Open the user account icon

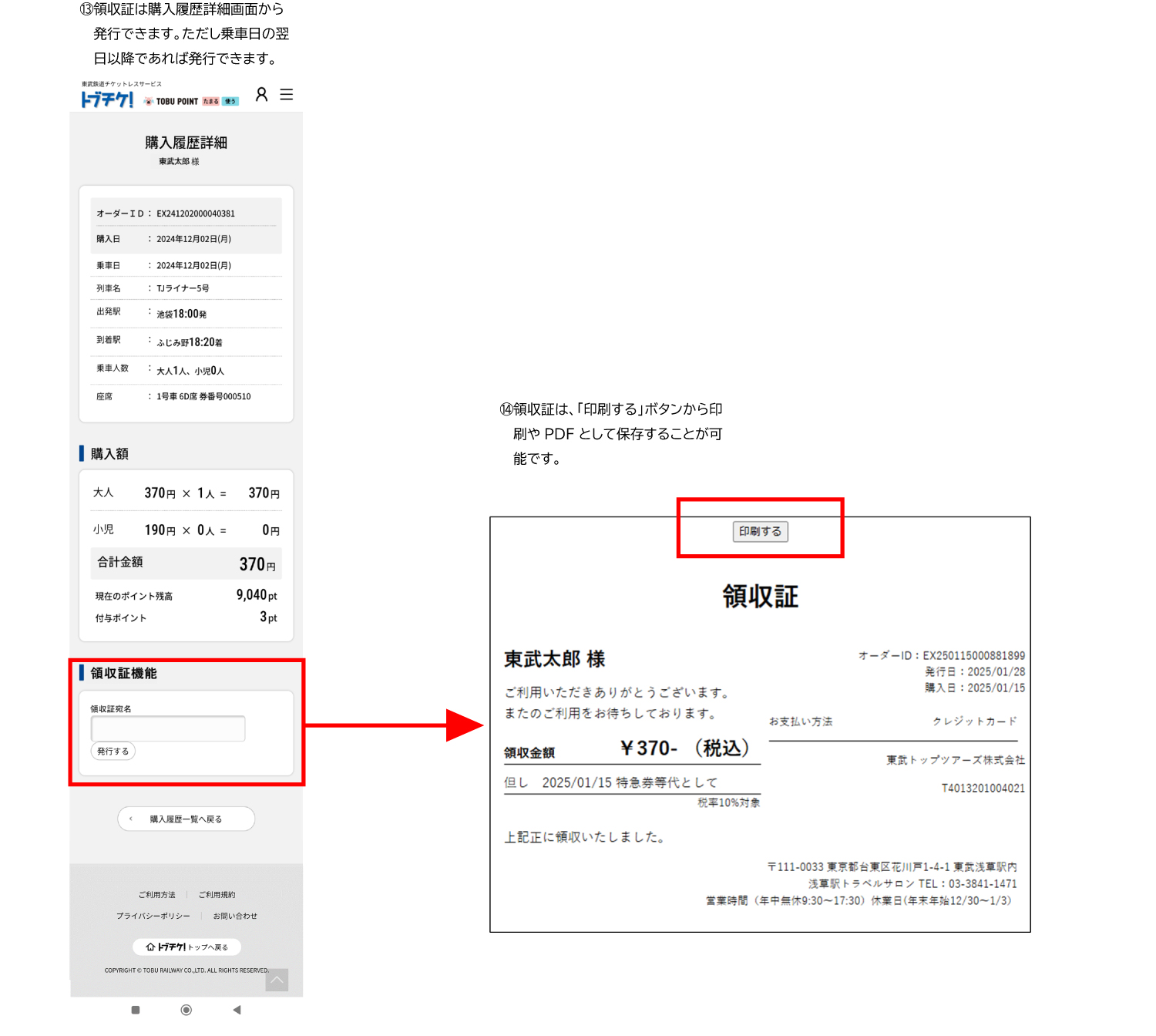(x=262, y=94)
